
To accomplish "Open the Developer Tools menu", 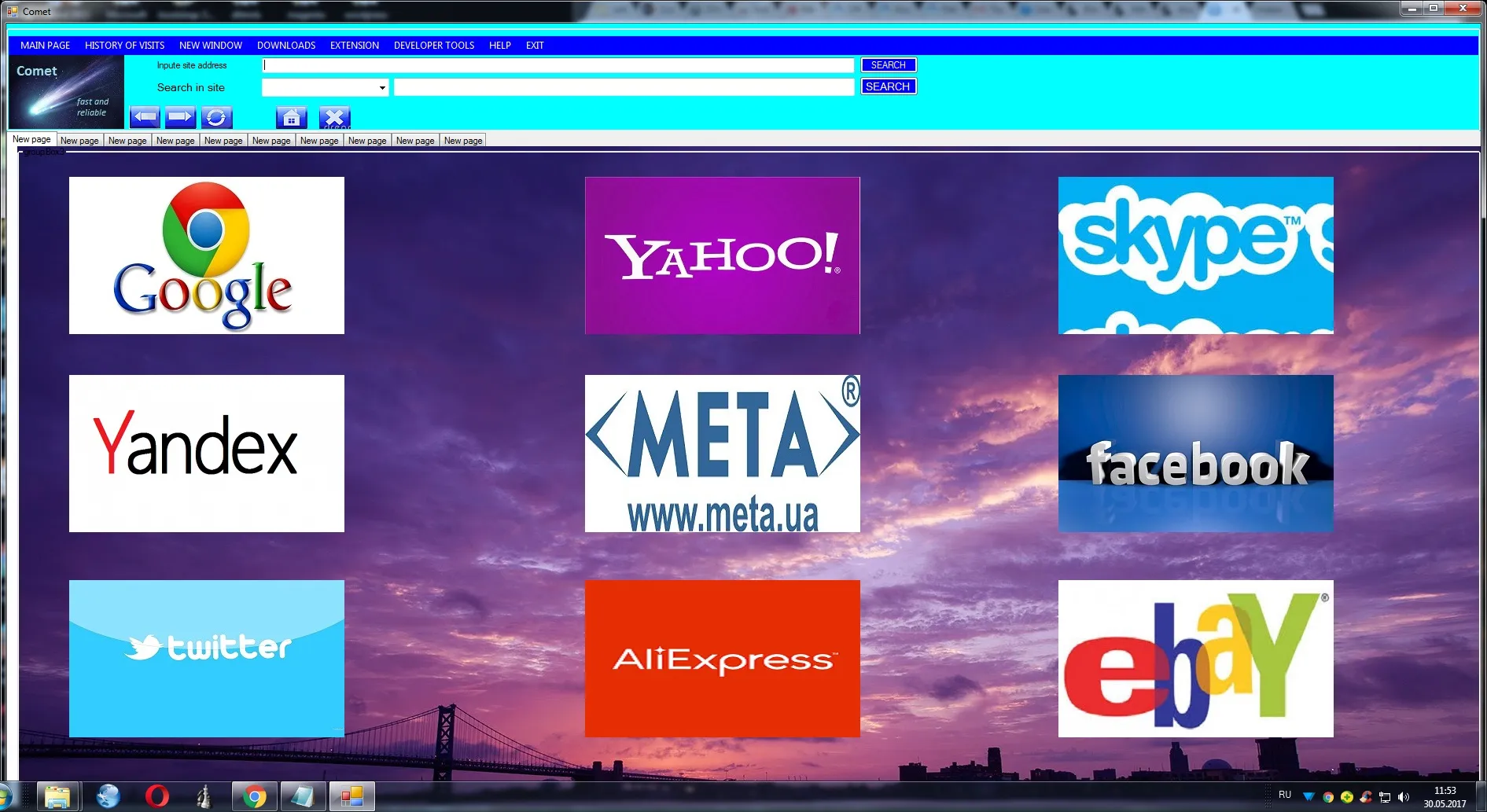I will click(433, 46).
